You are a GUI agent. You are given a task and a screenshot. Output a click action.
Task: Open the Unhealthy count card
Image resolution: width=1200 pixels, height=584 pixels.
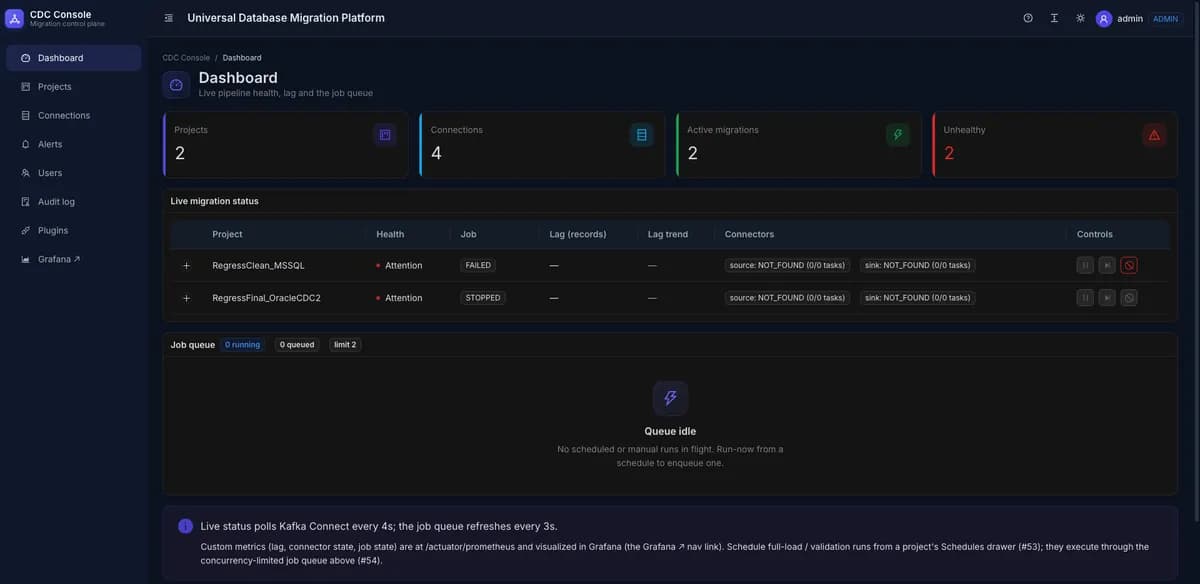1055,145
